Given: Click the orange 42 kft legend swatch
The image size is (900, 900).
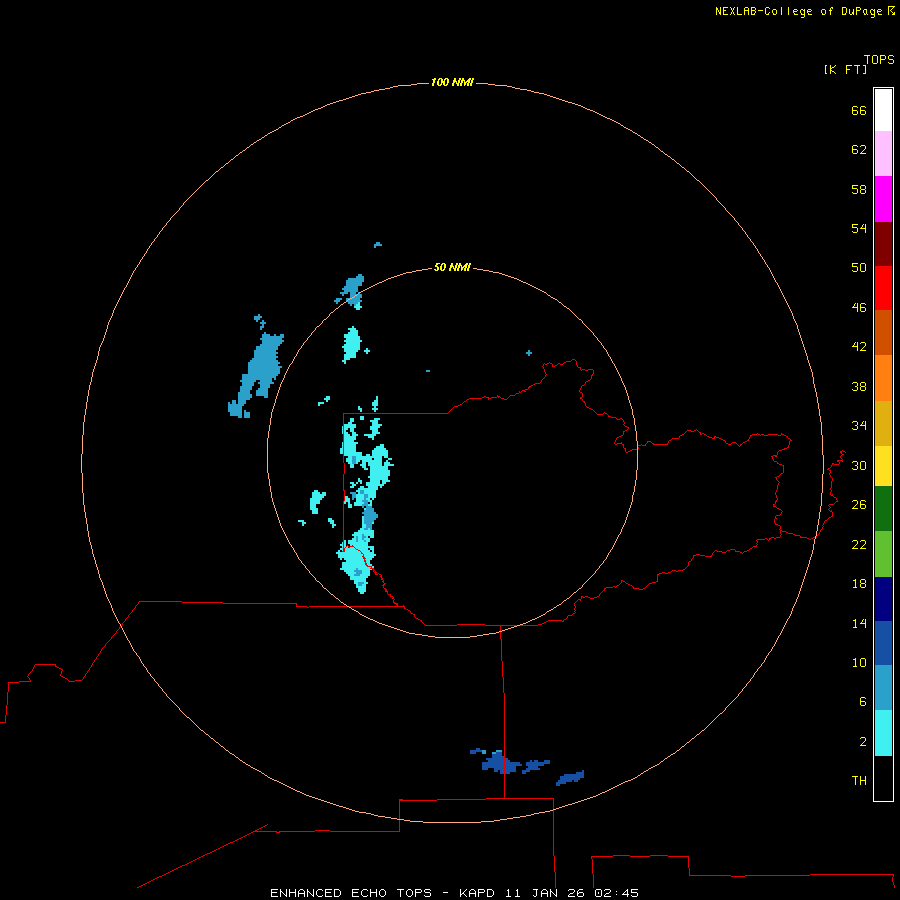Looking at the screenshot, I should (x=883, y=378).
